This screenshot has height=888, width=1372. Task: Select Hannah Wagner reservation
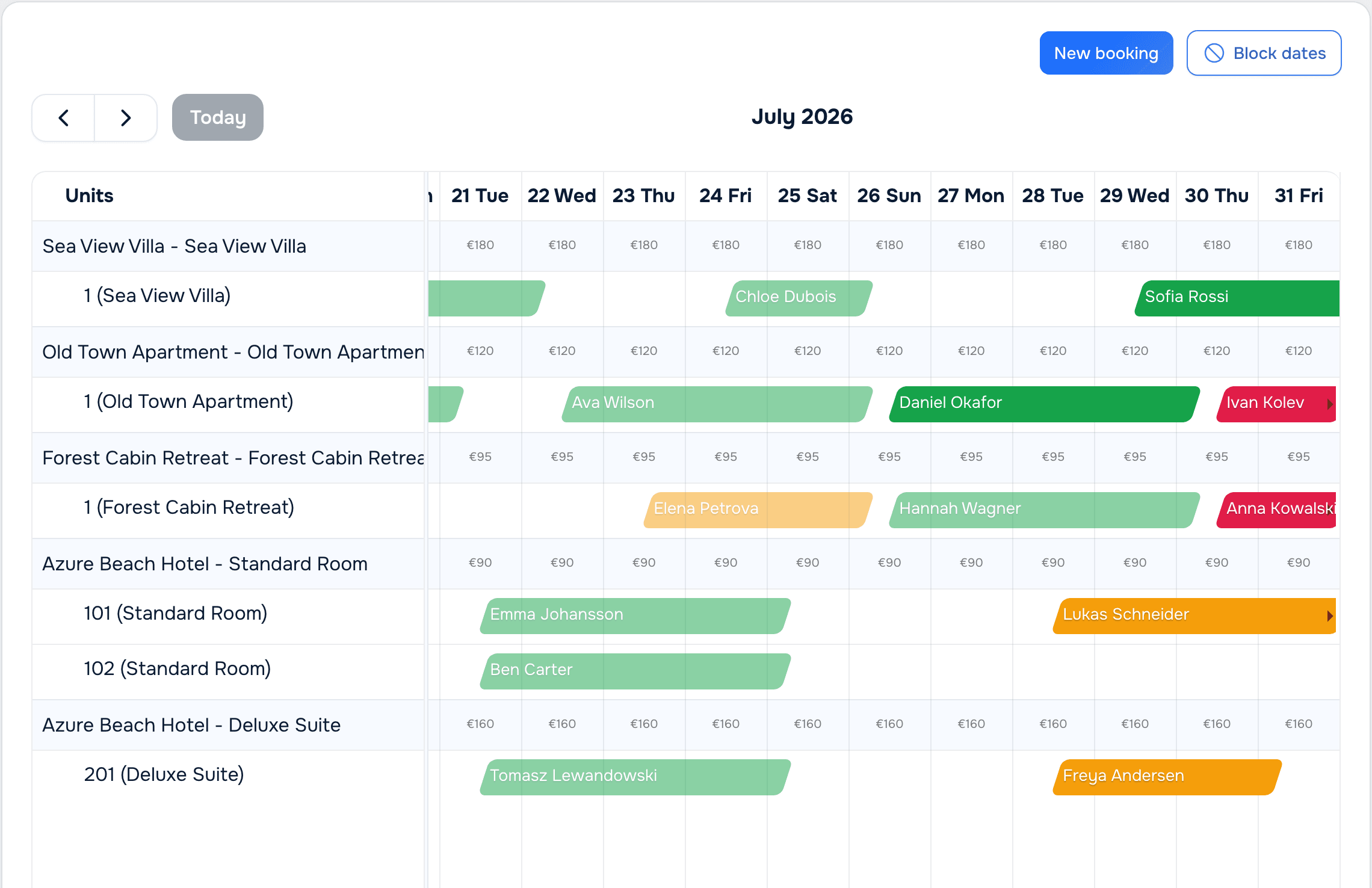coord(1044,510)
